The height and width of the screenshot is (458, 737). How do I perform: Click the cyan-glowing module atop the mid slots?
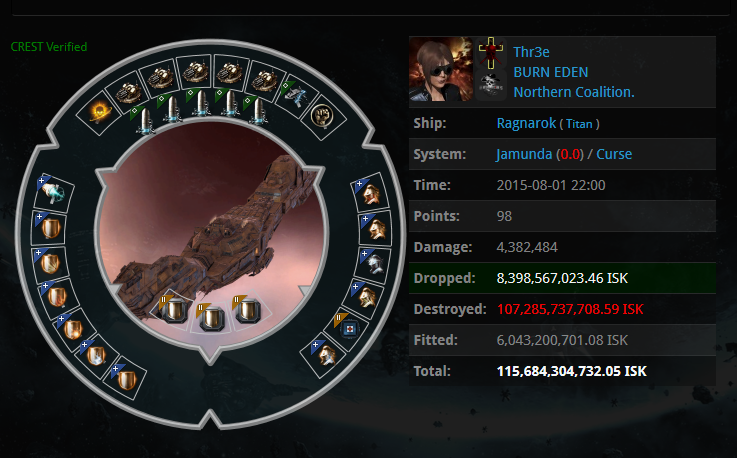pyautogui.click(x=54, y=192)
